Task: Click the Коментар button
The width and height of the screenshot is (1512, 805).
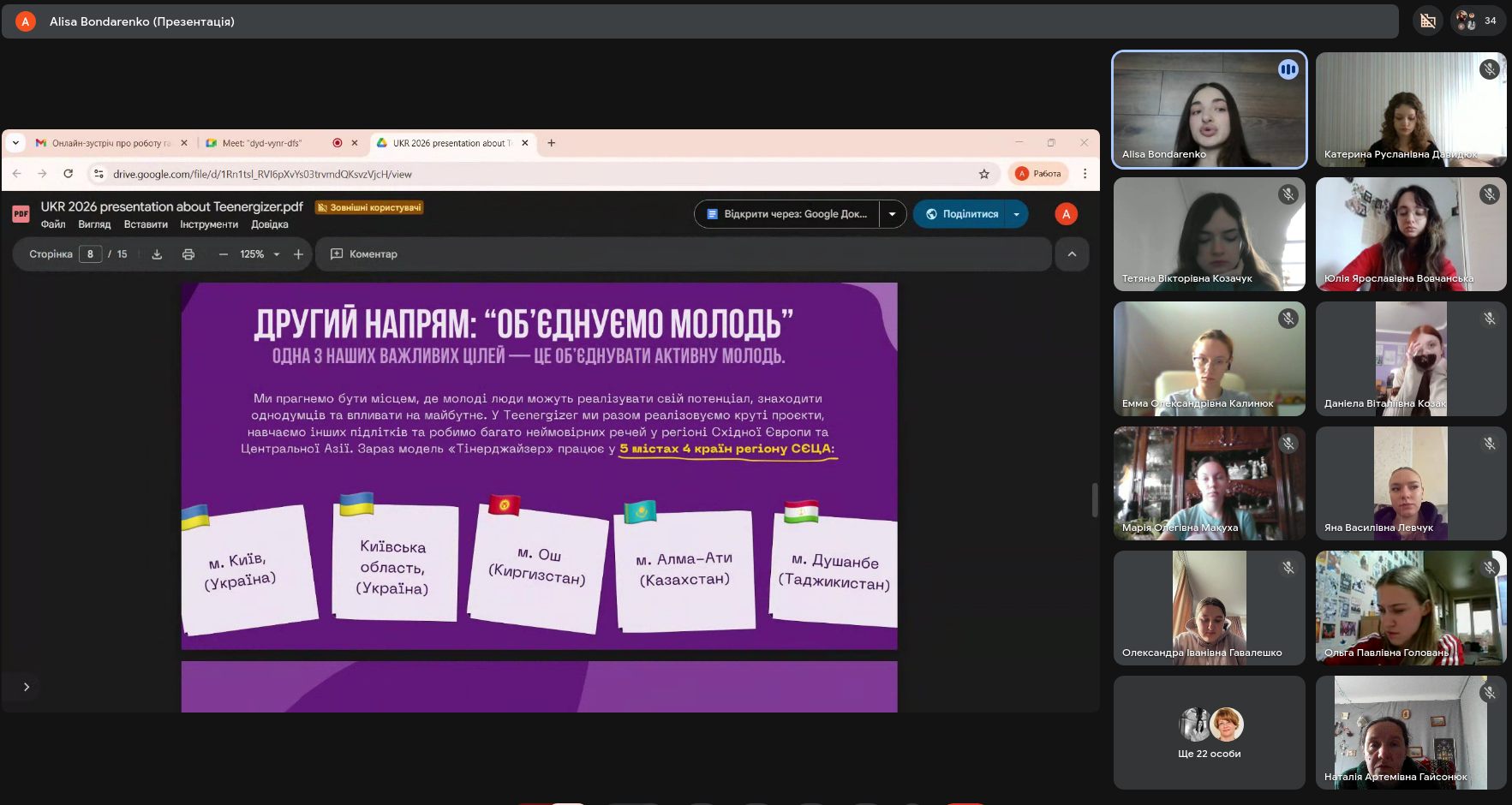Action: coord(364,254)
